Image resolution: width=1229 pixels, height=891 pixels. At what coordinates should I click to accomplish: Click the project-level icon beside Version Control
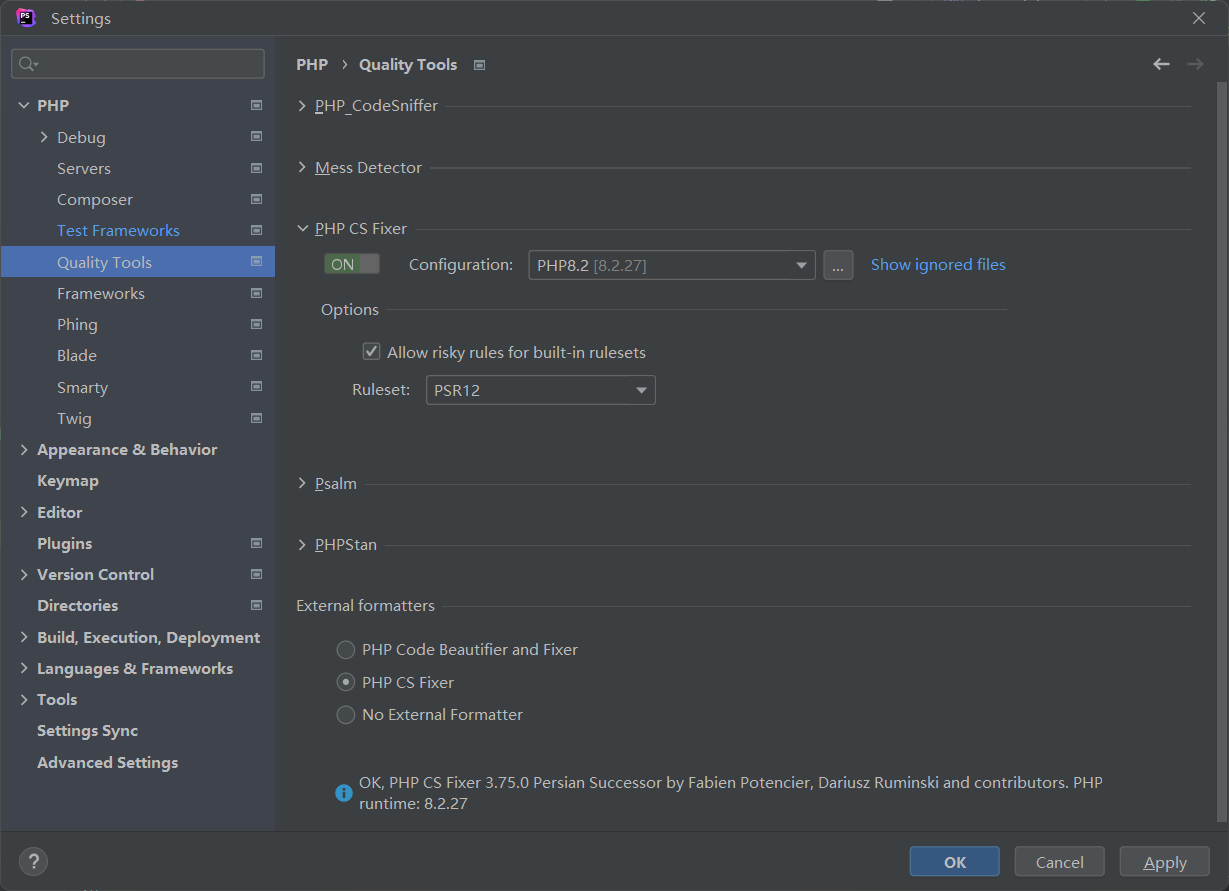point(257,574)
